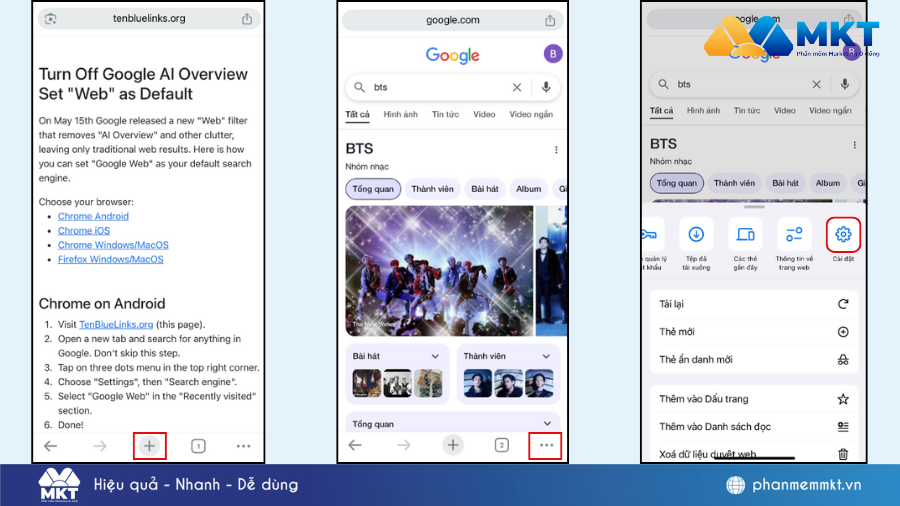Tap microphone icon in right phone search bar
The width and height of the screenshot is (900, 506).
tap(844, 84)
